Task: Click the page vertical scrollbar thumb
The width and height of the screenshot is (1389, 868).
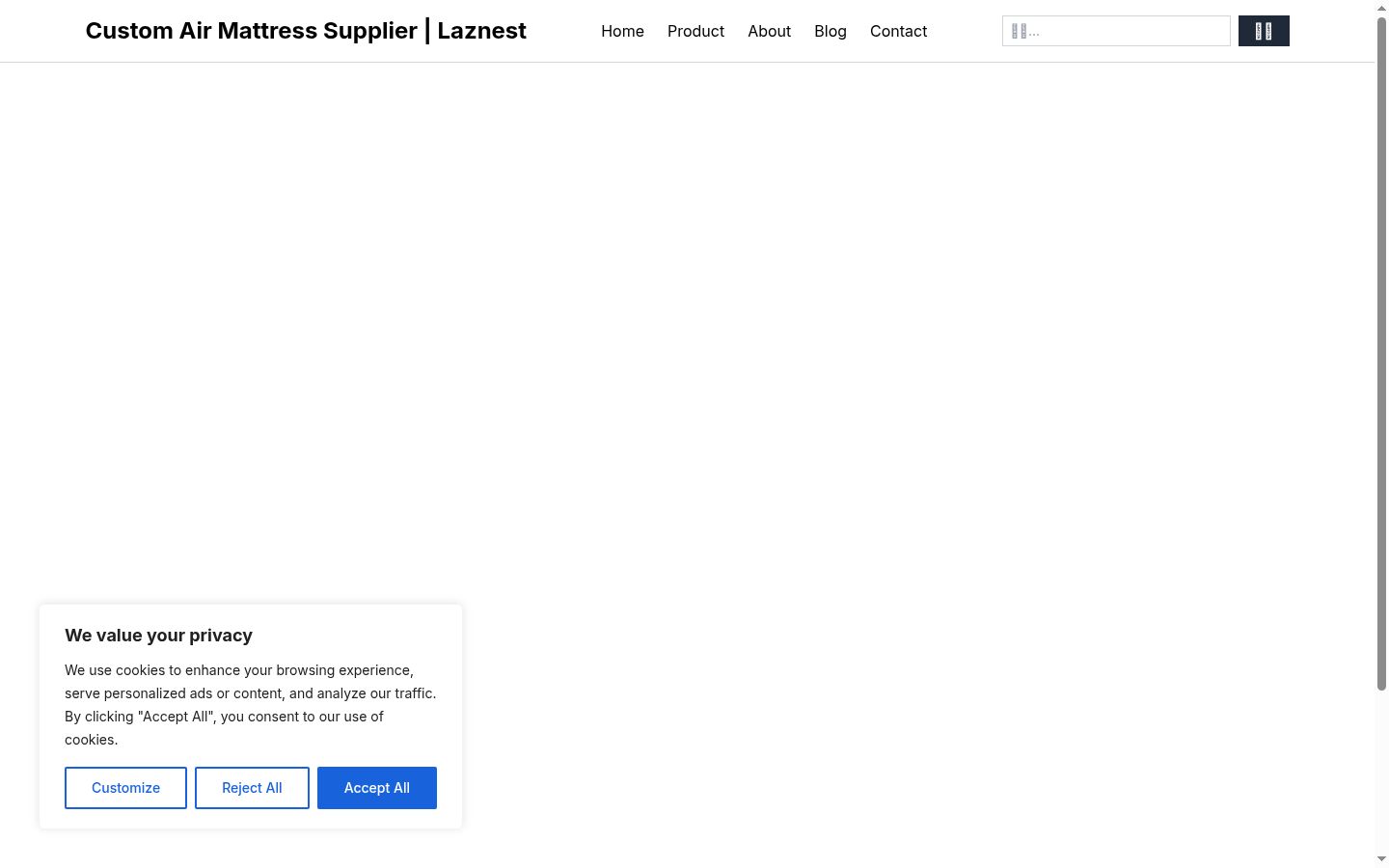Action: coord(1381,353)
